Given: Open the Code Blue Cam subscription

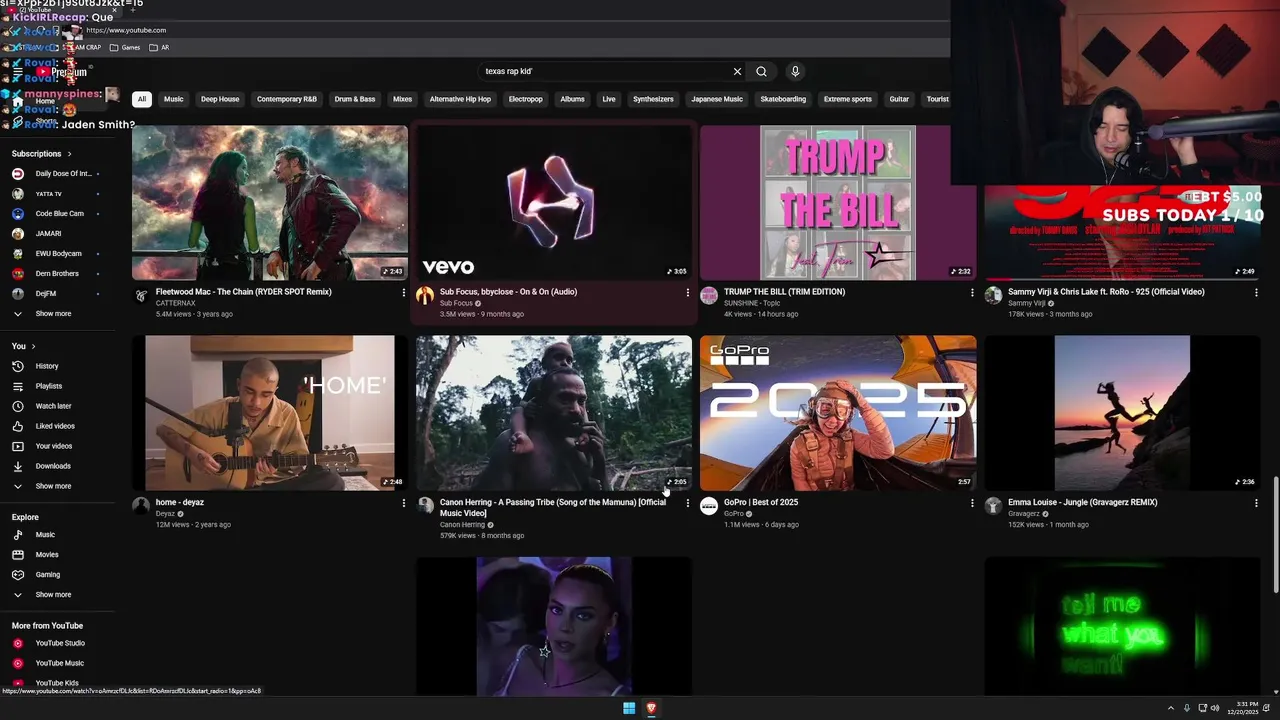Looking at the screenshot, I should 57,214.
